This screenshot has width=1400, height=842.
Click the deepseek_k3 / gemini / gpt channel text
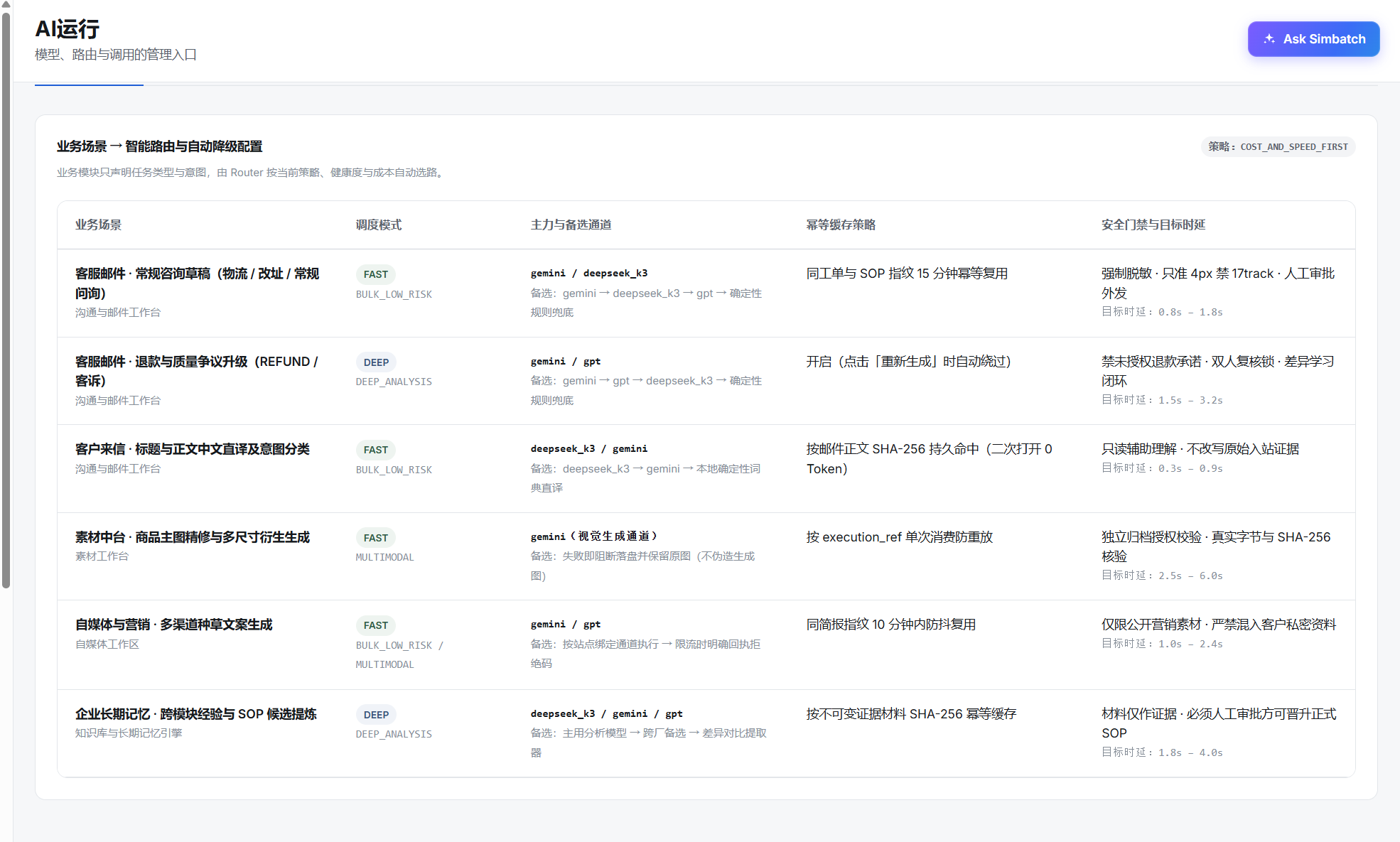point(607,714)
